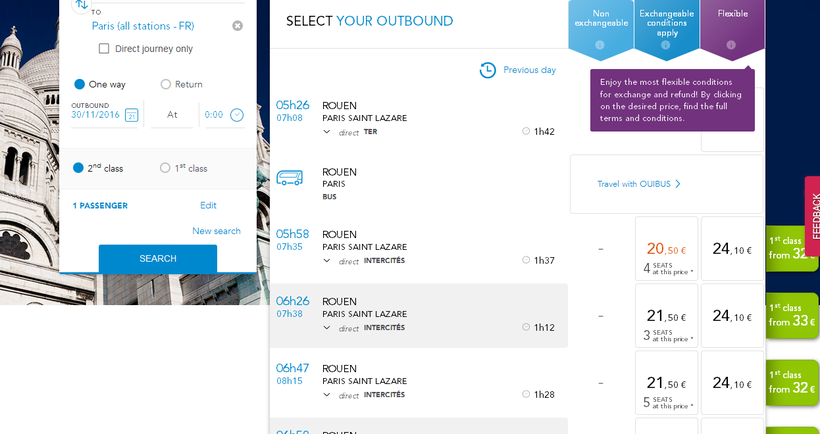
Task: Swap origin and destination stations
Action: (x=82, y=5)
